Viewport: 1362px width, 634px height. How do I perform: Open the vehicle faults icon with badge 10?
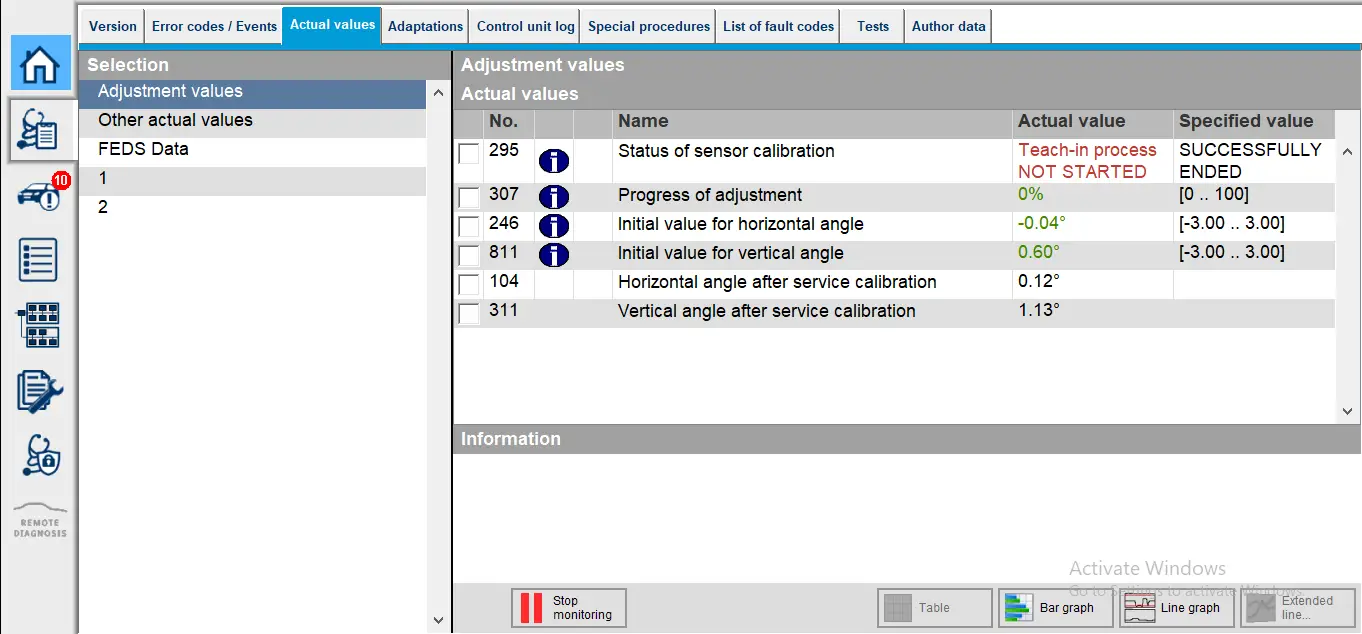(41, 193)
